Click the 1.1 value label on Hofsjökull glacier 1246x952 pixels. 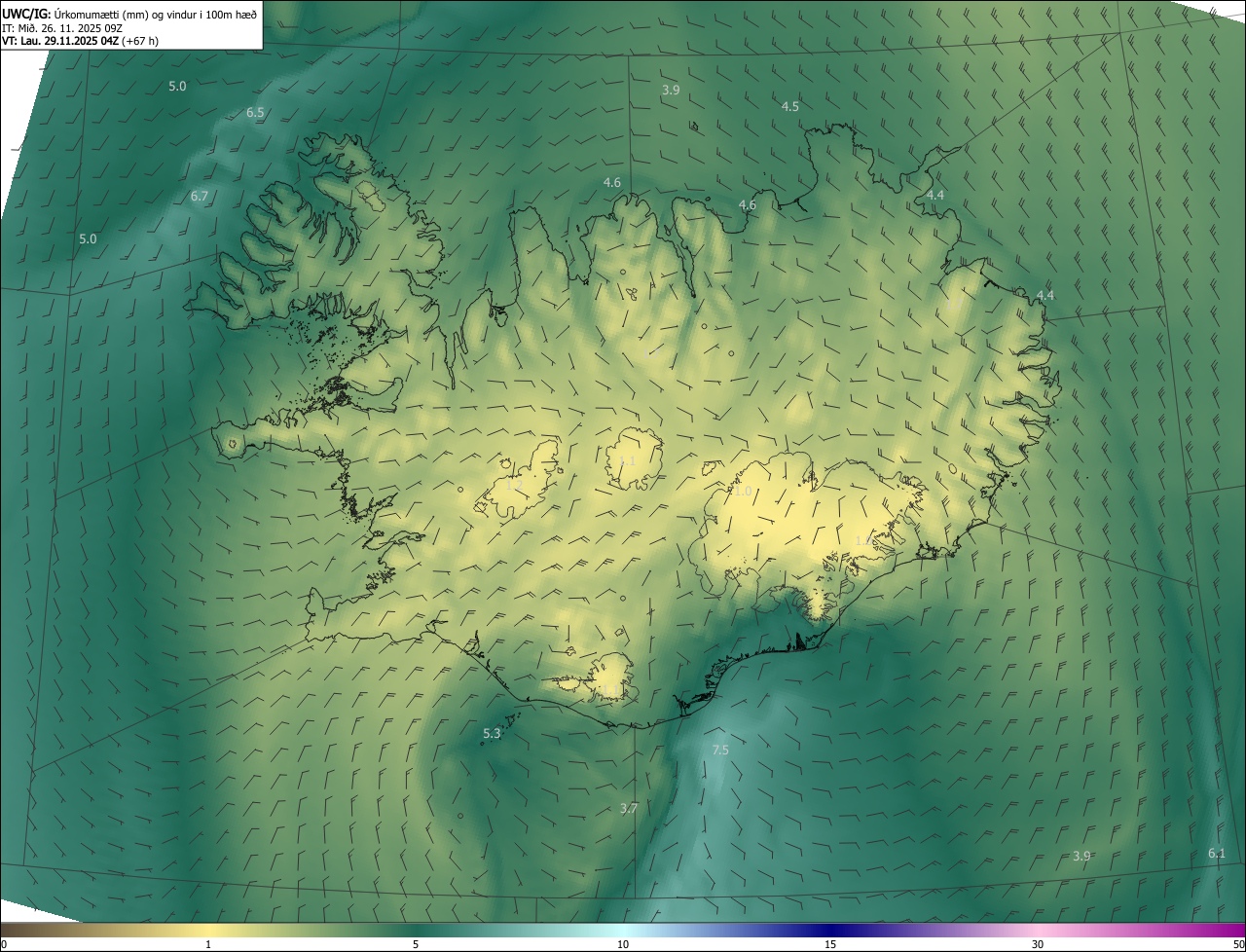[x=627, y=460]
